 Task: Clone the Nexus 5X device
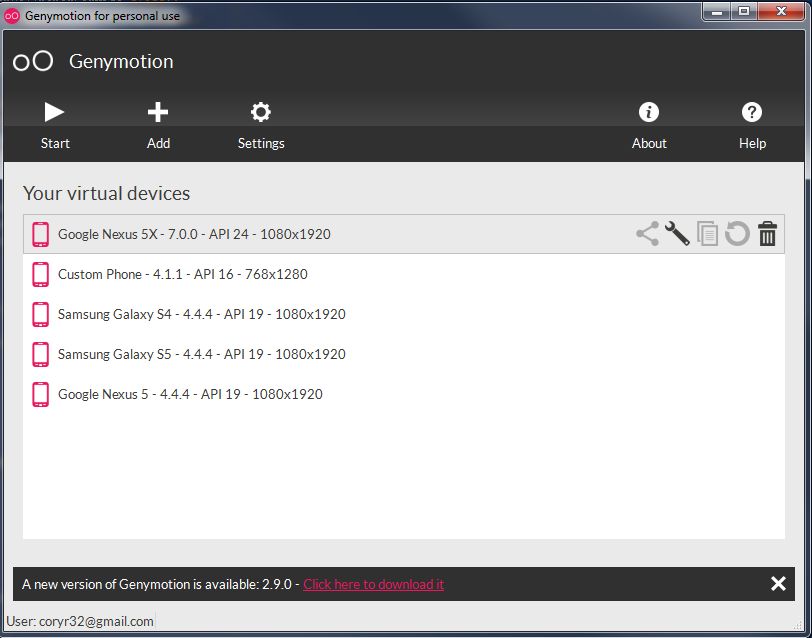click(x=707, y=234)
